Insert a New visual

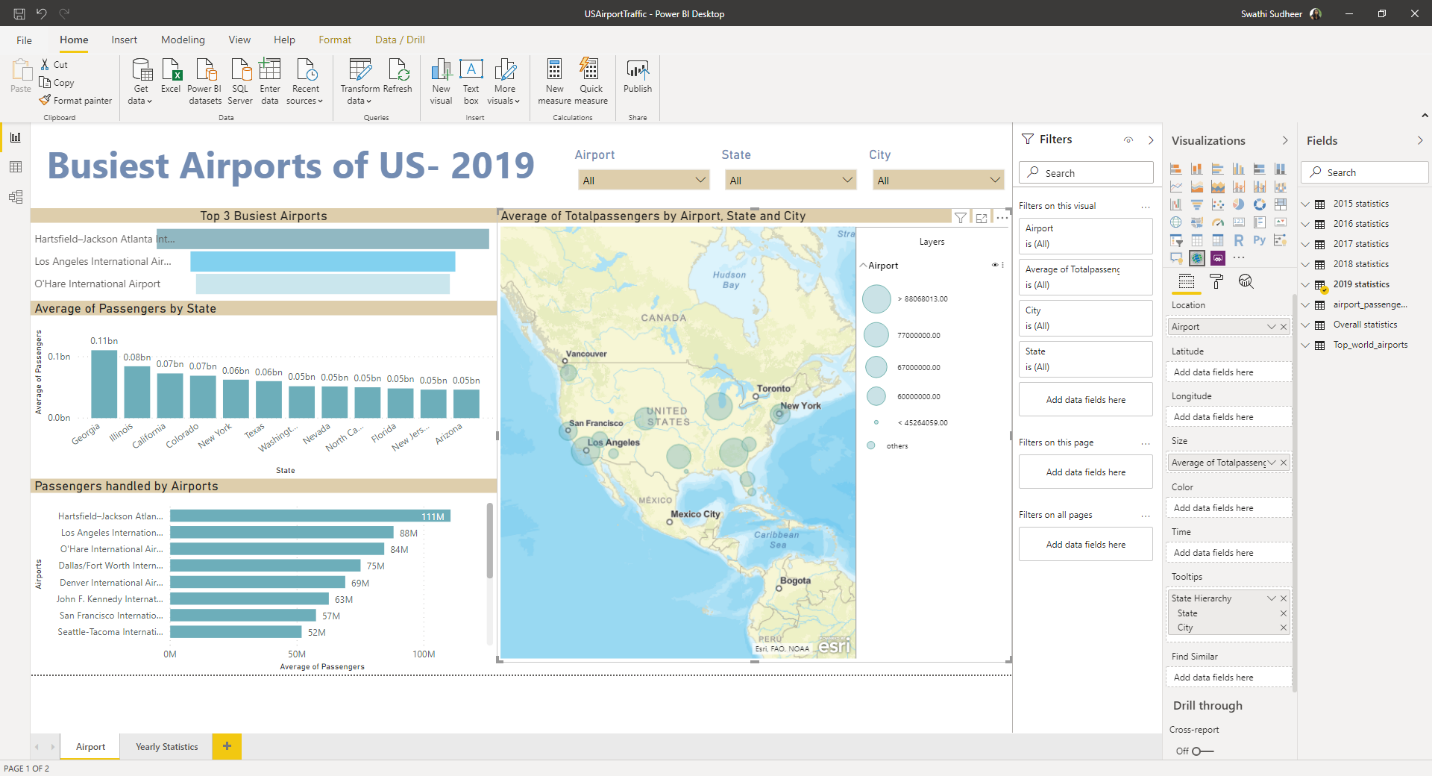[441, 81]
